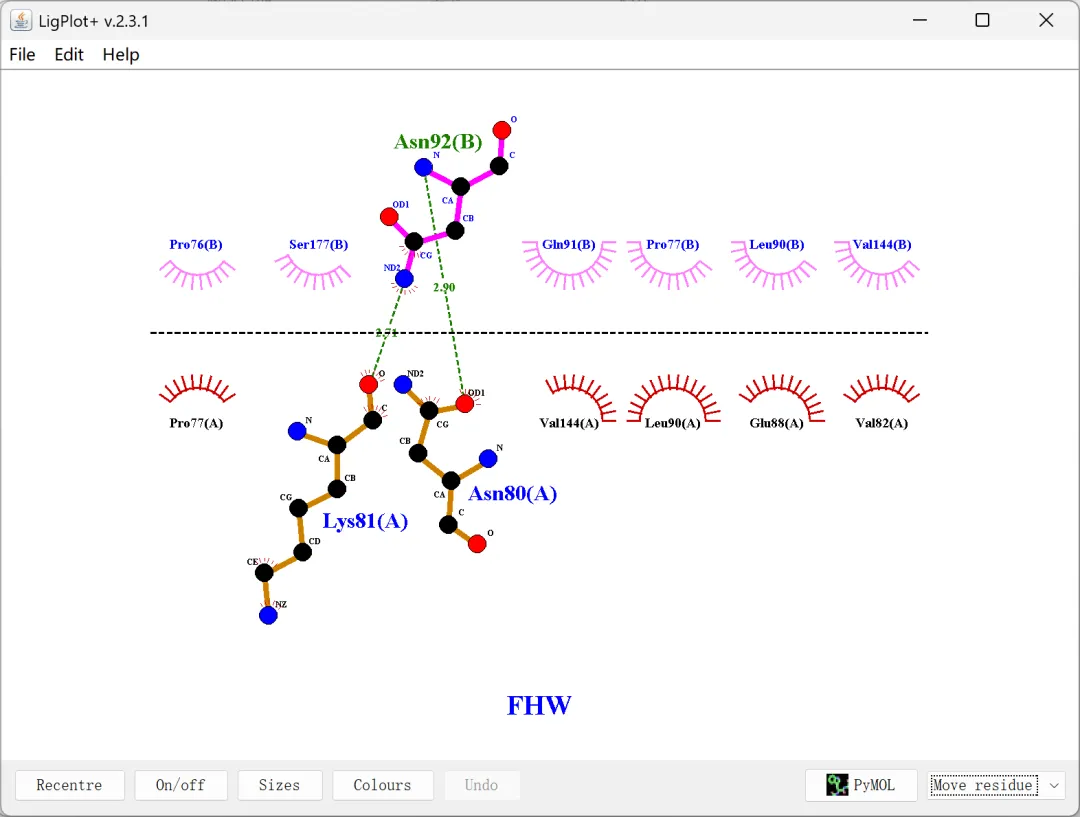Screen dimensions: 1080x817
Task: Click the Pro76(B) label
Action: click(x=196, y=245)
